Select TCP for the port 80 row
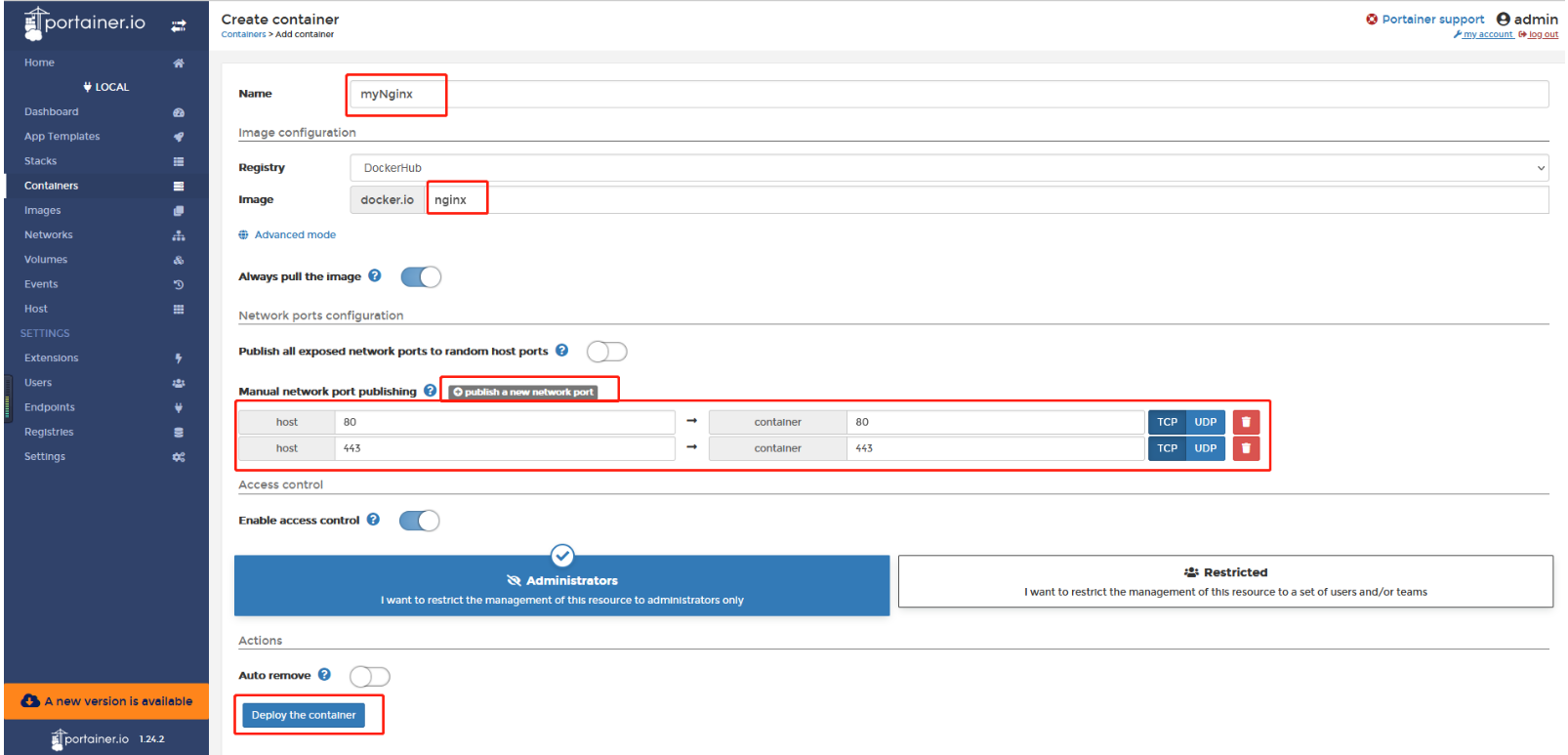This screenshot has width=1568, height=755. (x=1168, y=422)
